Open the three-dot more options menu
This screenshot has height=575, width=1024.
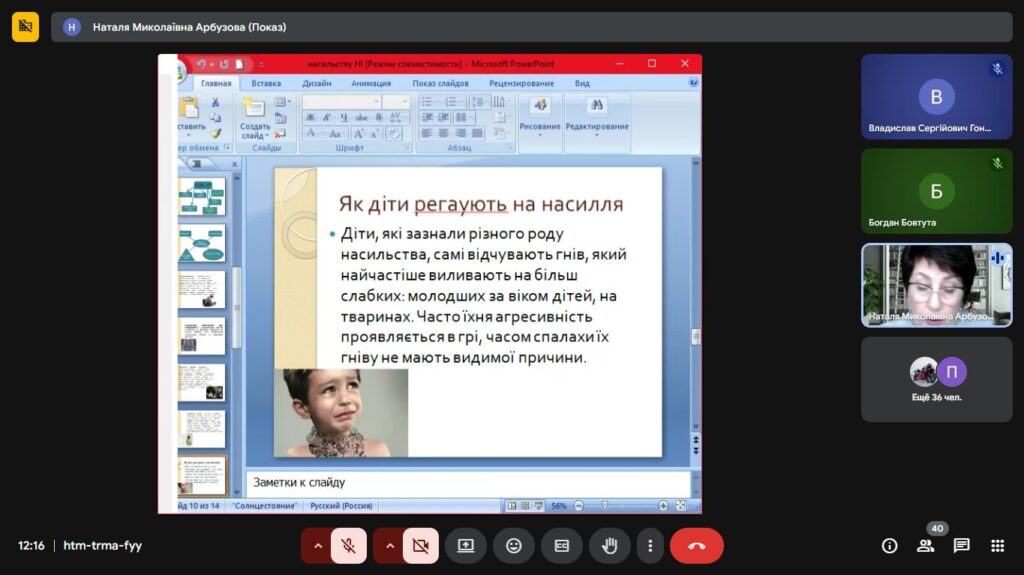coord(650,546)
